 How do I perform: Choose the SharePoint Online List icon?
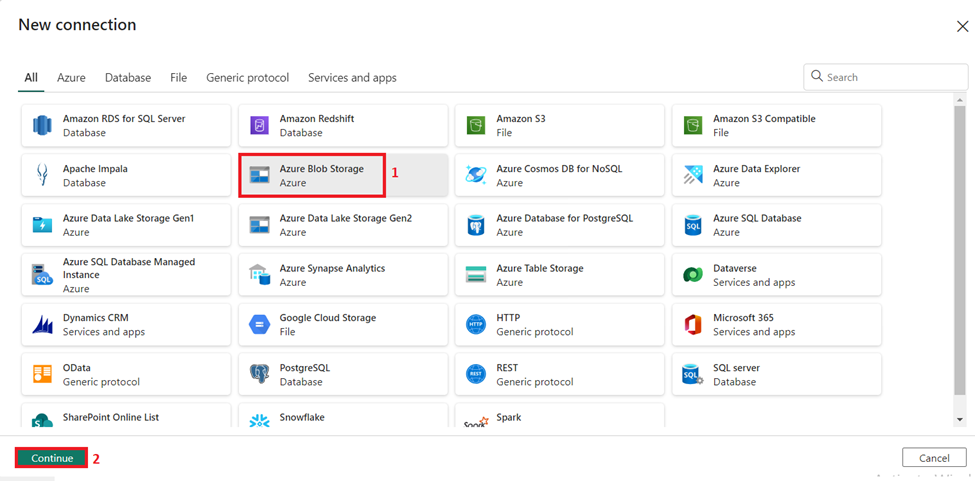coord(42,421)
